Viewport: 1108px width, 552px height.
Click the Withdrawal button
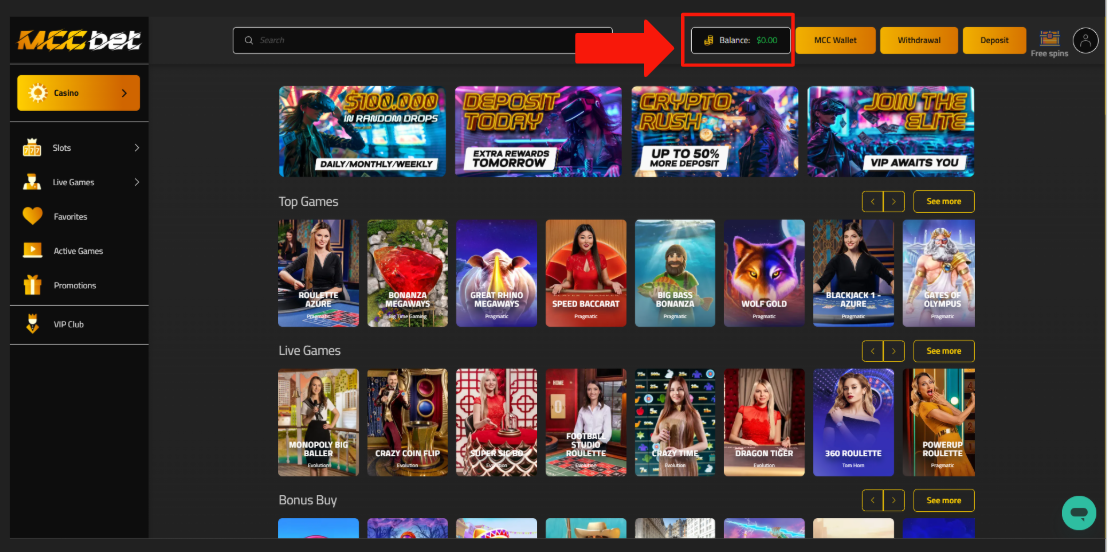tap(918, 41)
